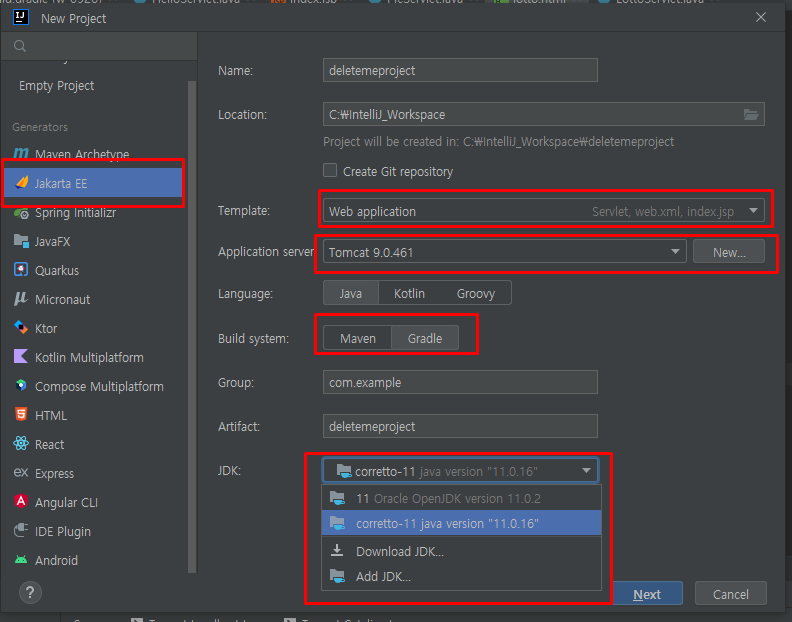The image size is (792, 622).
Task: Click the sidebar search field
Action: 99,46
